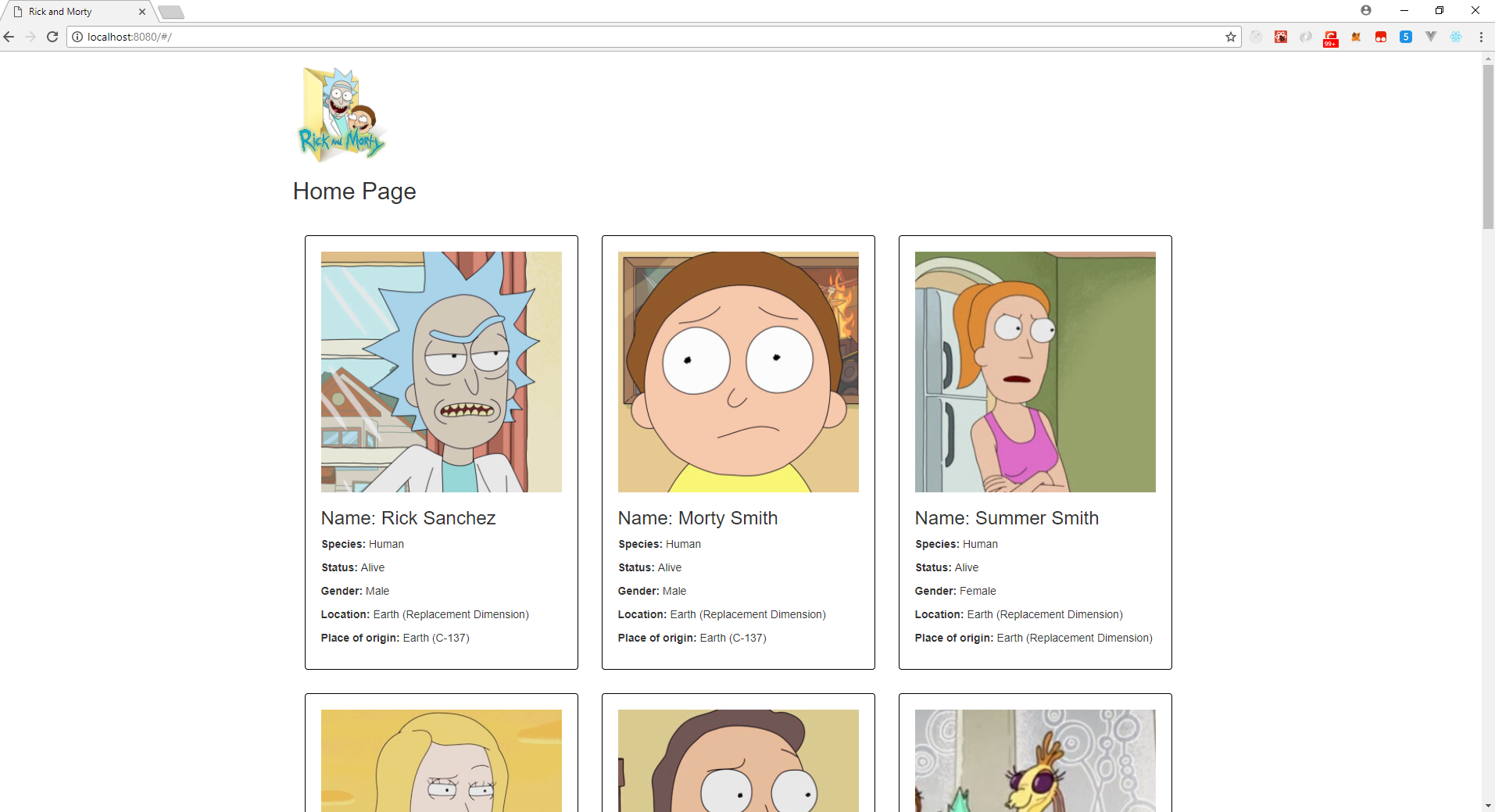Open the Vue devtools extension
This screenshot has width=1495, height=812.
pos(1431,37)
